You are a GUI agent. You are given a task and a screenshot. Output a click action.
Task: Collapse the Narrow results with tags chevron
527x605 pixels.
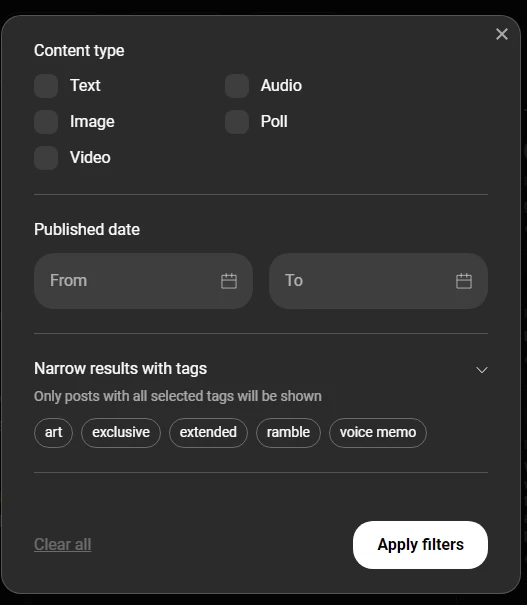coord(482,370)
